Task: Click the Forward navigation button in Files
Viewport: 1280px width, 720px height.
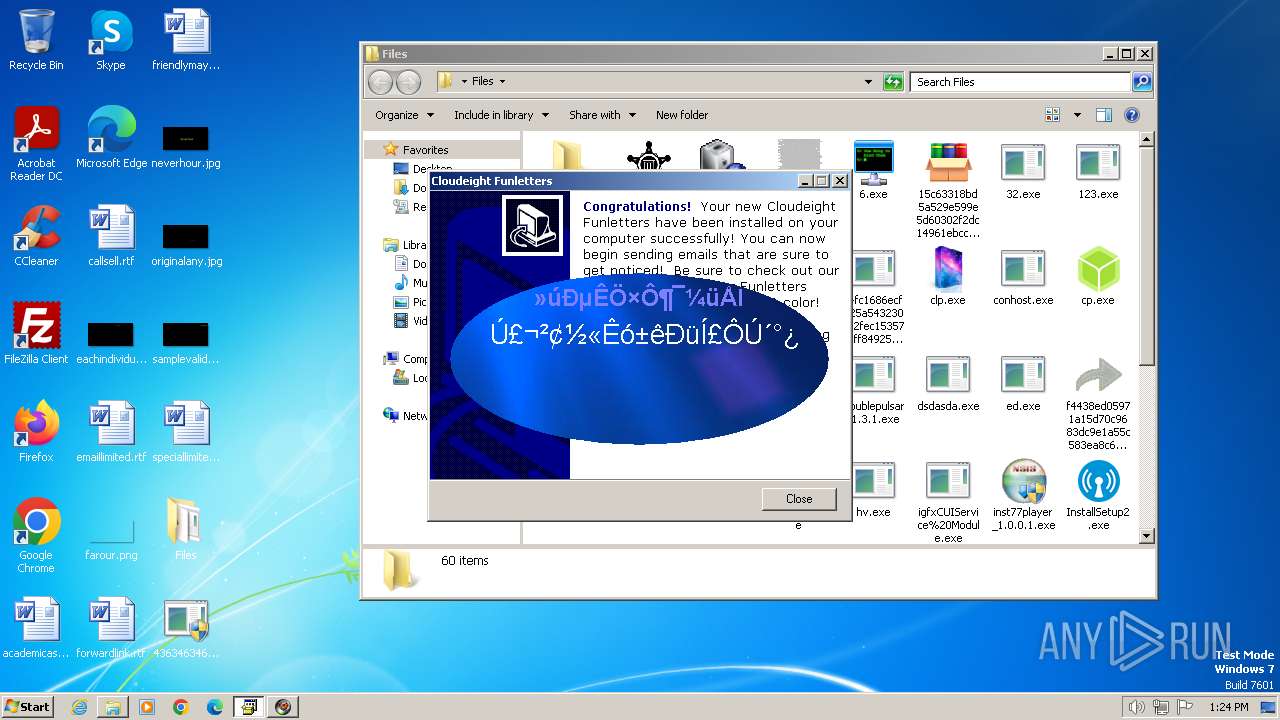Action: pyautogui.click(x=410, y=82)
